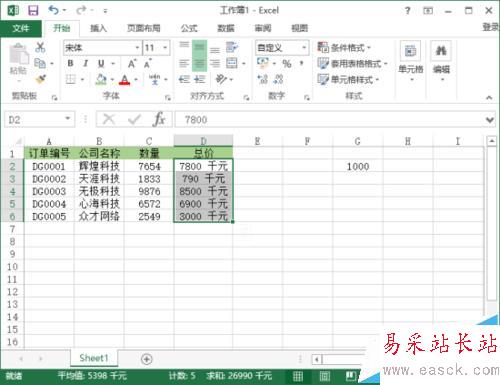The width and height of the screenshot is (500, 385).
Task: Apply the fill color bucket
Action: click(101, 79)
